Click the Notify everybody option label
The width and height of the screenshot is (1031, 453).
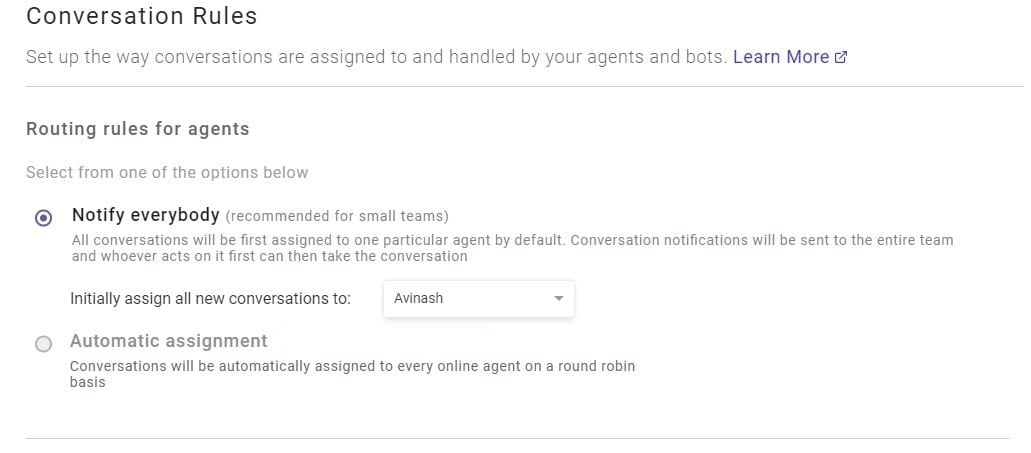point(145,215)
